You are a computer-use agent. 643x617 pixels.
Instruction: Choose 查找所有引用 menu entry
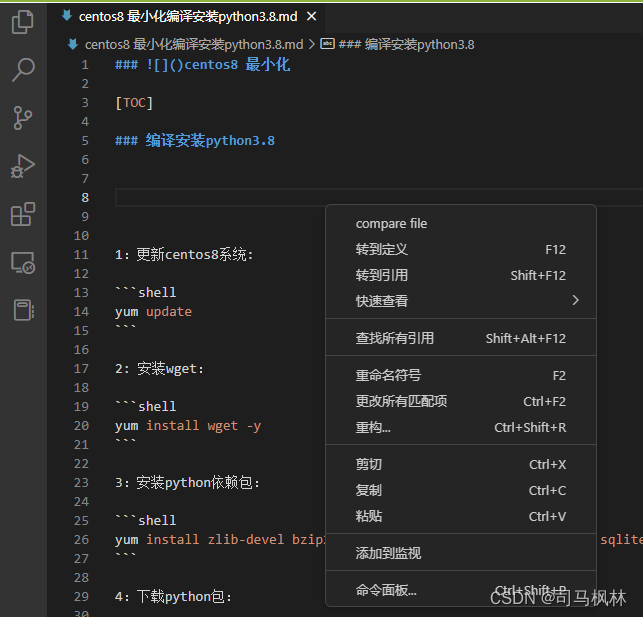tap(461, 338)
